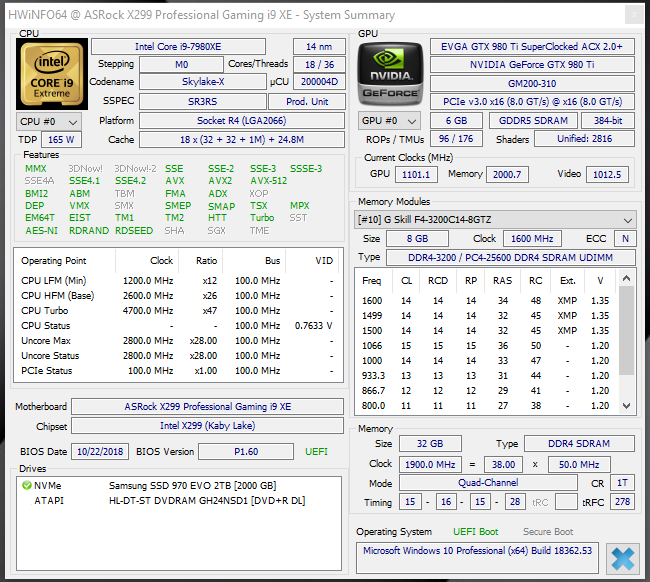Click the Unified: 2816 shaders field
This screenshot has height=582, width=650.
click(585, 139)
